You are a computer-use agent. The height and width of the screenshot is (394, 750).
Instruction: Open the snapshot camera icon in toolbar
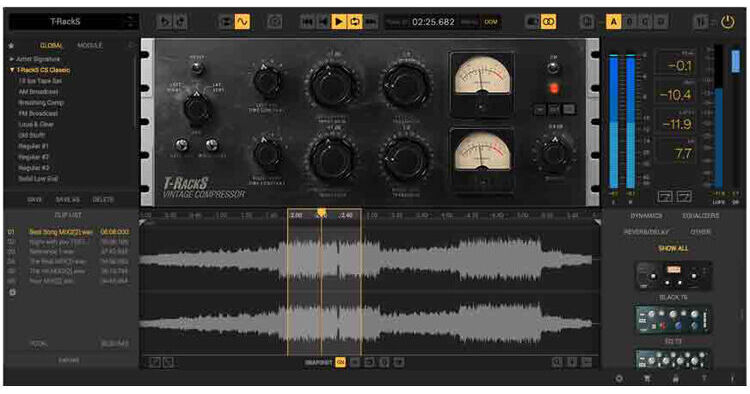(x=275, y=22)
